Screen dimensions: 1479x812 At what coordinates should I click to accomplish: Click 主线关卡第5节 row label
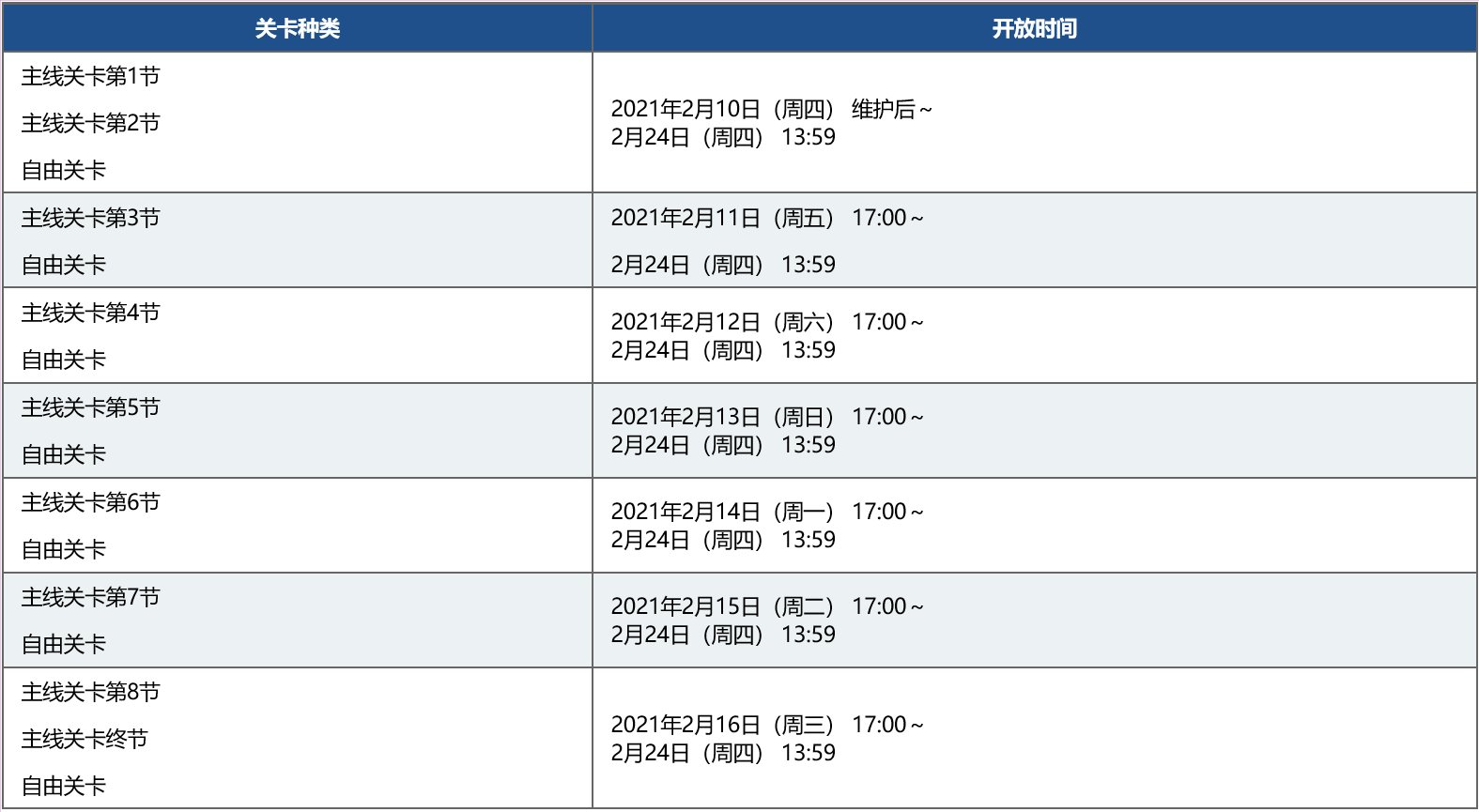(91, 407)
